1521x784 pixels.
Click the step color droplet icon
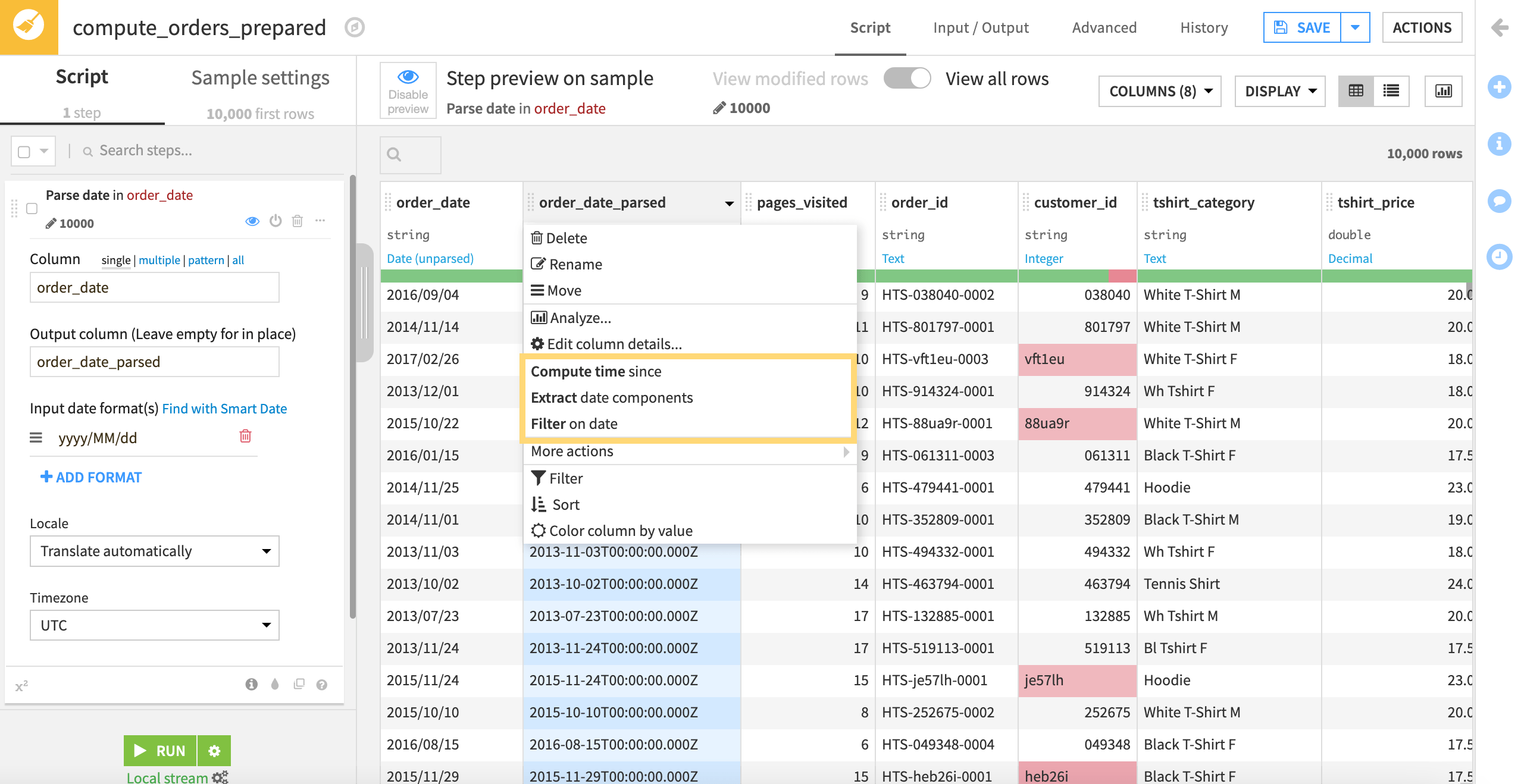pyautogui.click(x=275, y=684)
